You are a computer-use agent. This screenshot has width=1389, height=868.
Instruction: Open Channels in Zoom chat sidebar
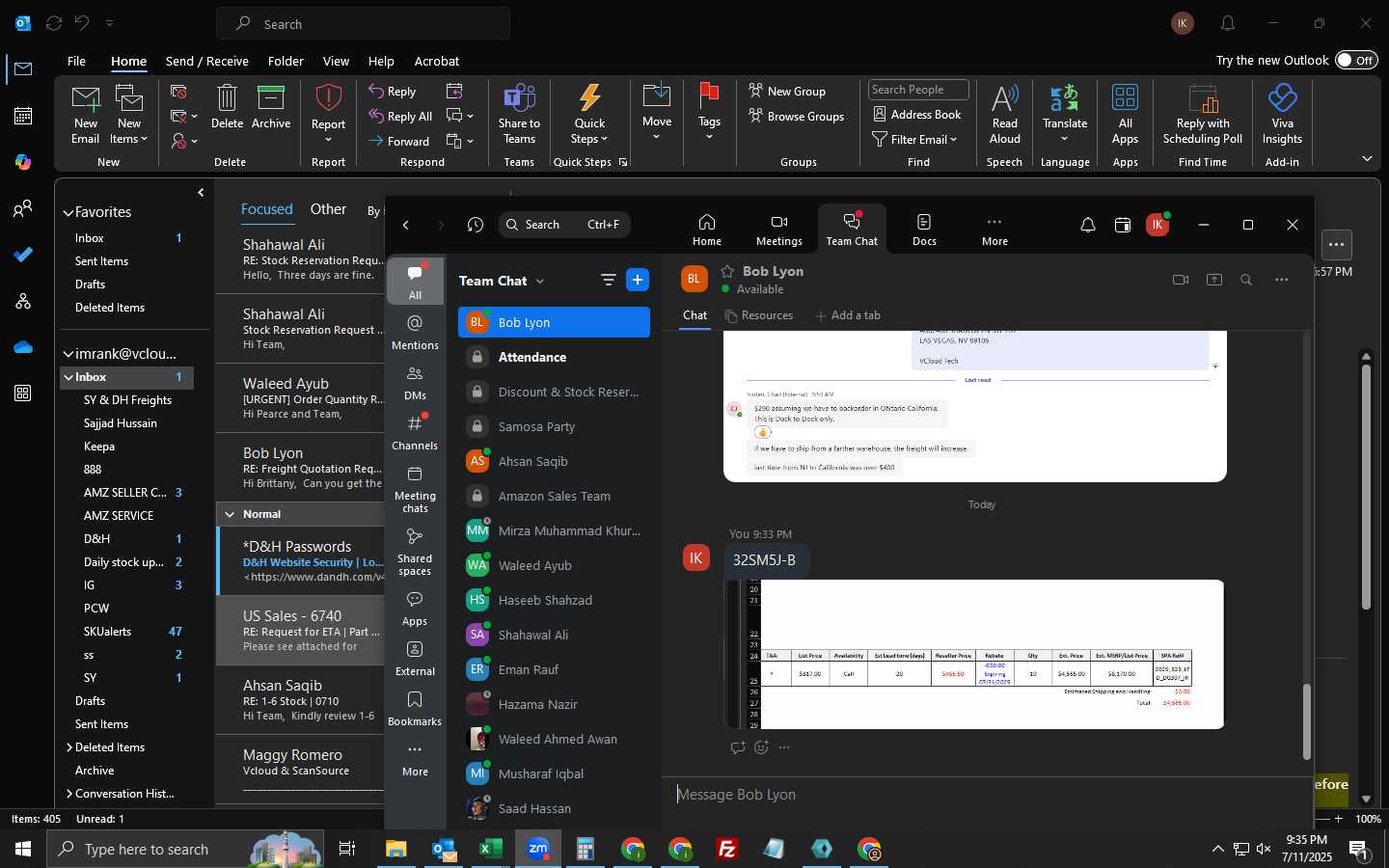415,432
